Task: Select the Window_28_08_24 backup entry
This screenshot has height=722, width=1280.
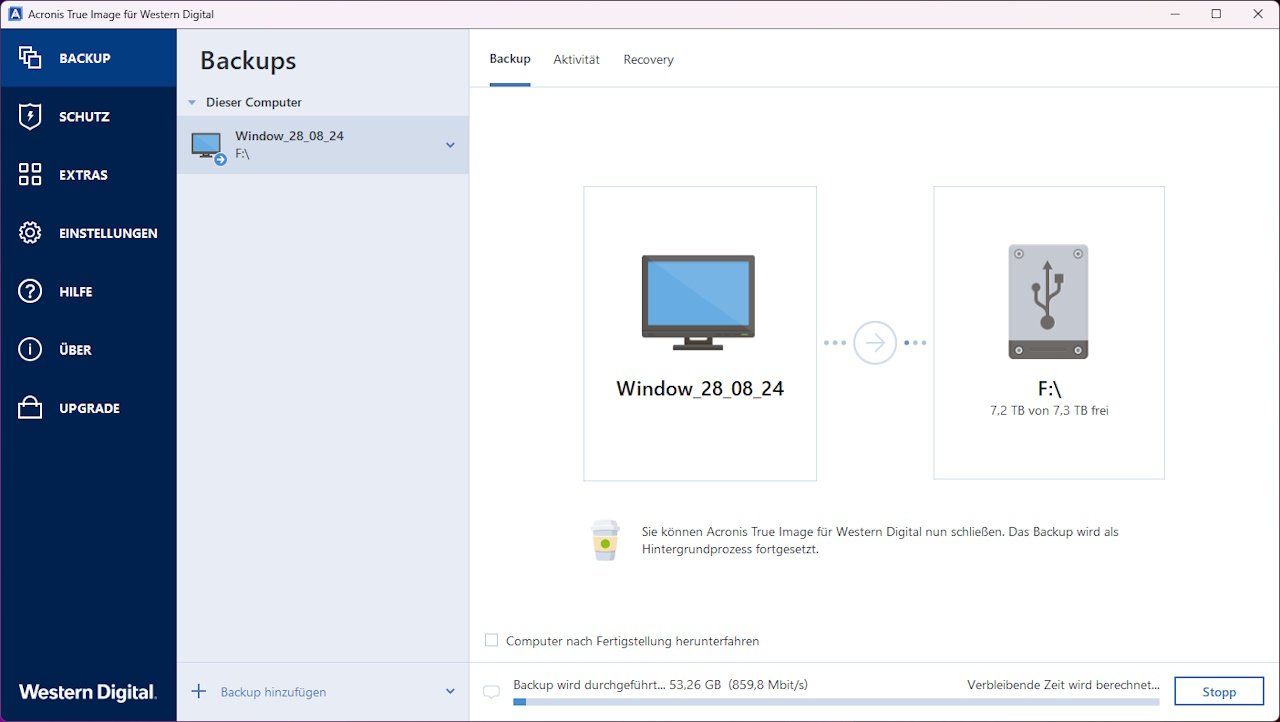Action: [x=323, y=145]
